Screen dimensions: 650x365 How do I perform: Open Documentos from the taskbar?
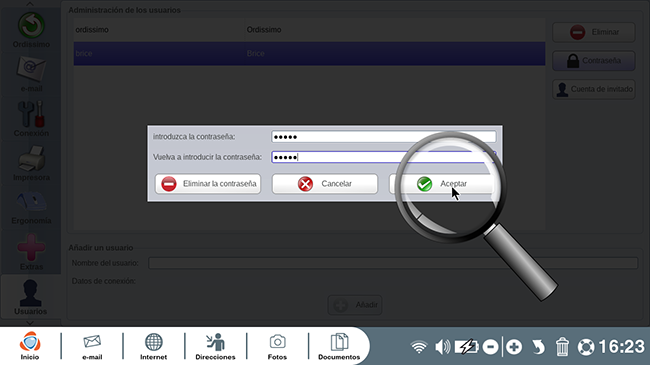(x=339, y=346)
